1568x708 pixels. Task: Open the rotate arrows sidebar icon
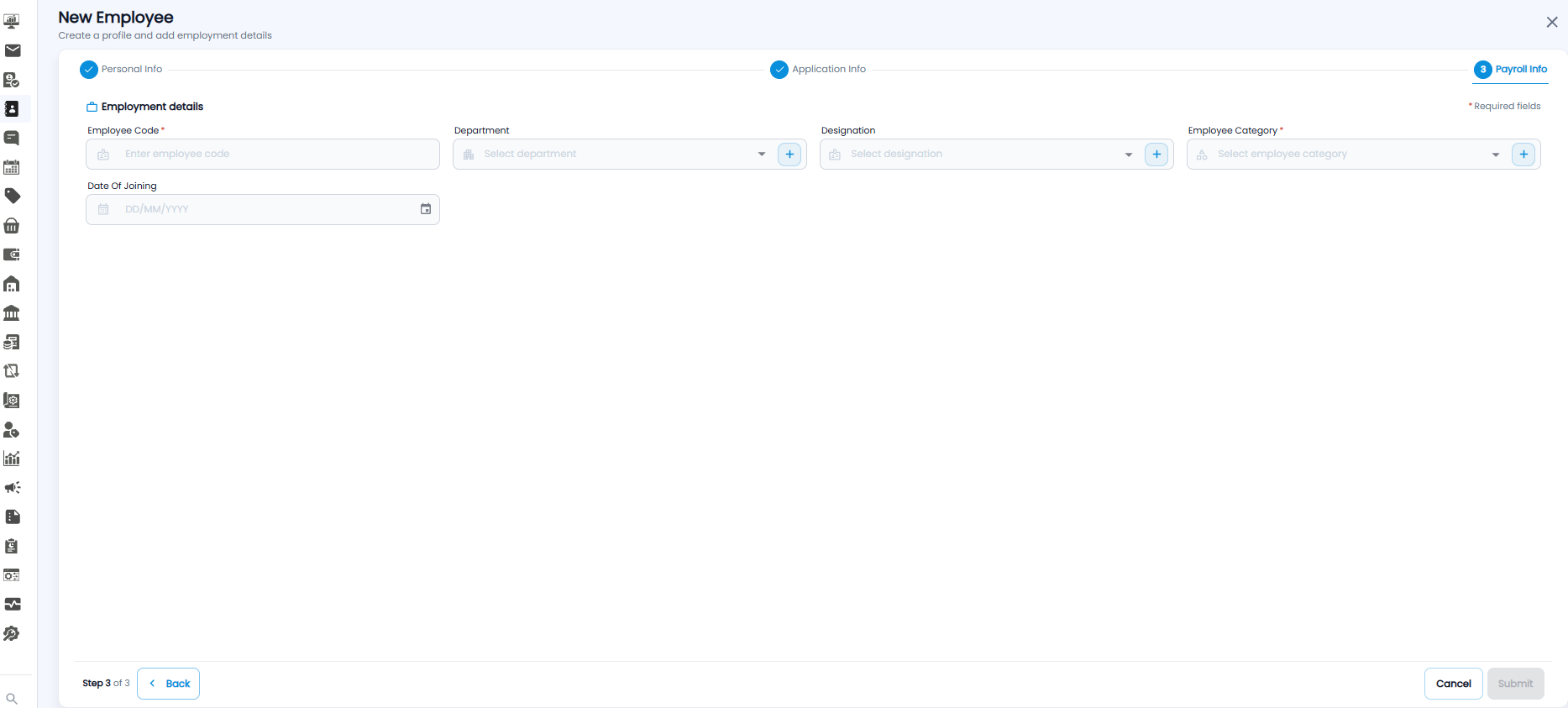point(12,371)
